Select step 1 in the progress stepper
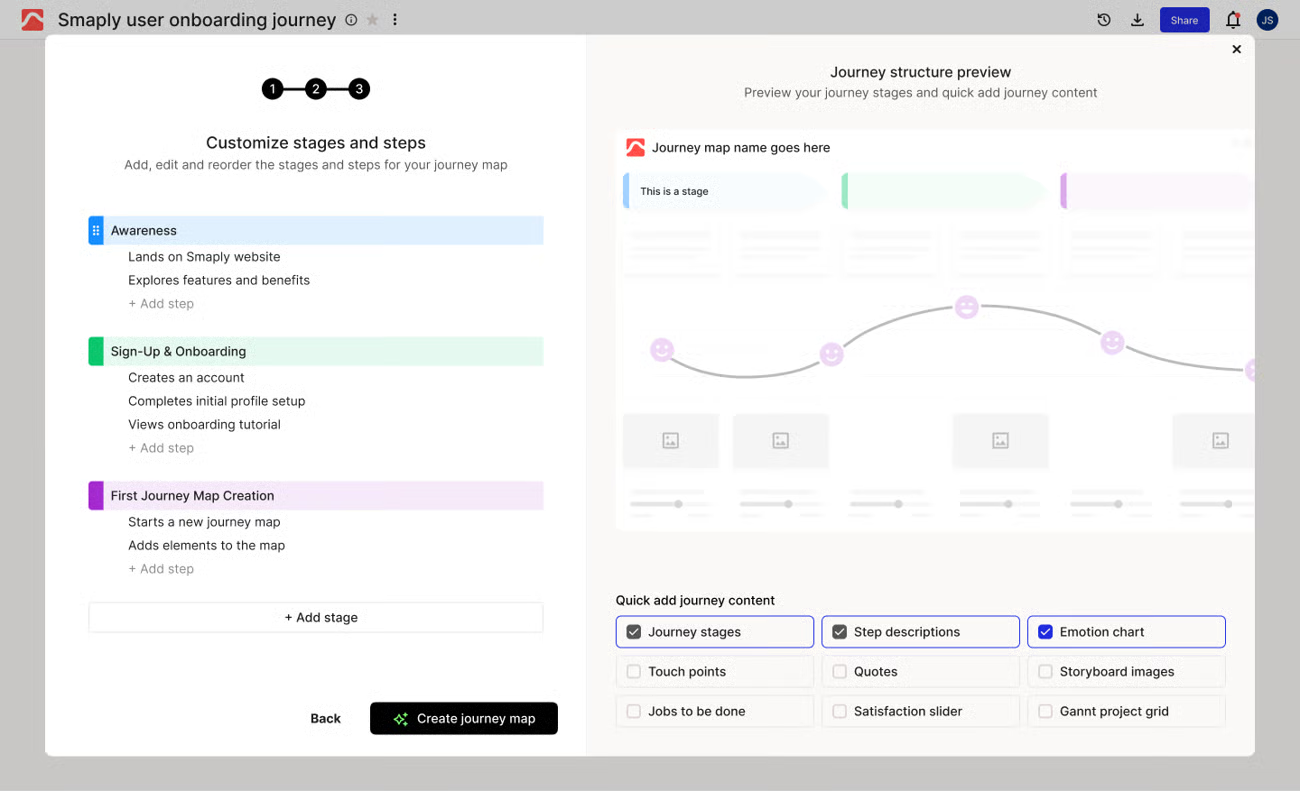Viewport: 1300px width, 791px height. tap(273, 88)
